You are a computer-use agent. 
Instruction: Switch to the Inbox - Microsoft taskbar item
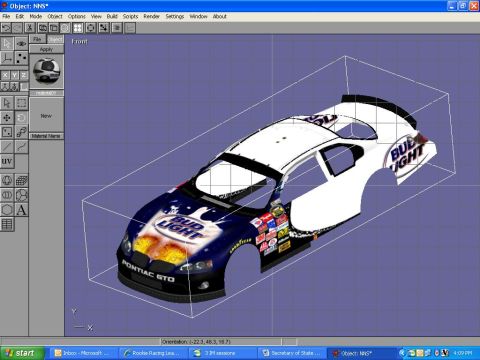[x=84, y=353]
